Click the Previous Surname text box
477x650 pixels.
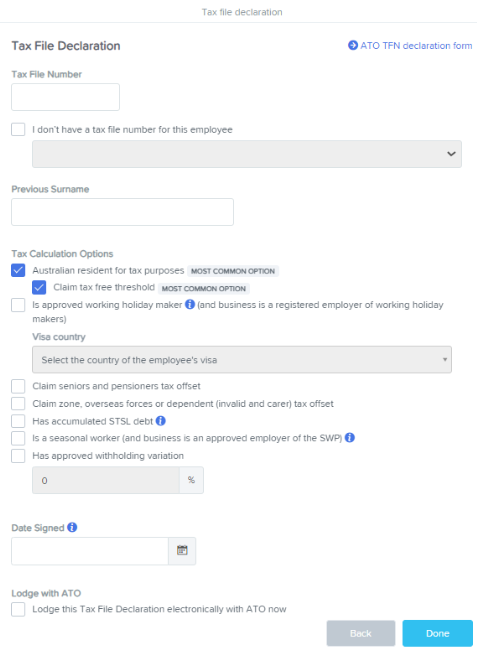pyautogui.click(x=122, y=212)
